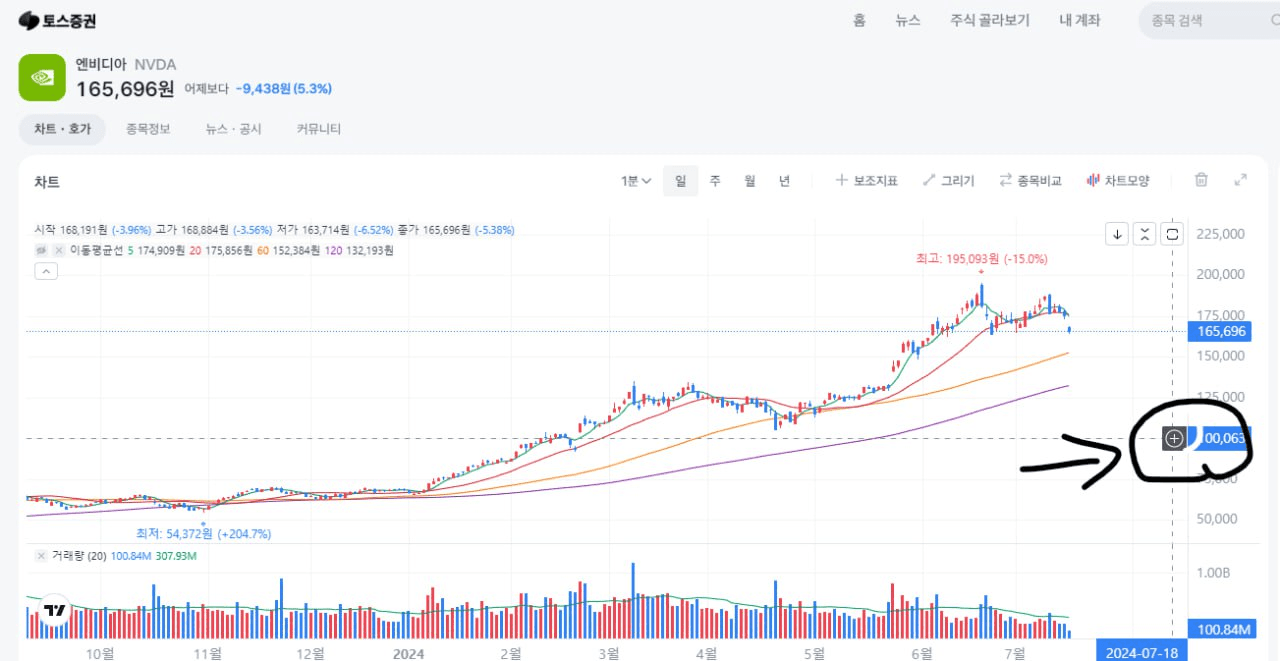Click the 1.00B volume axis label

pos(1215,573)
